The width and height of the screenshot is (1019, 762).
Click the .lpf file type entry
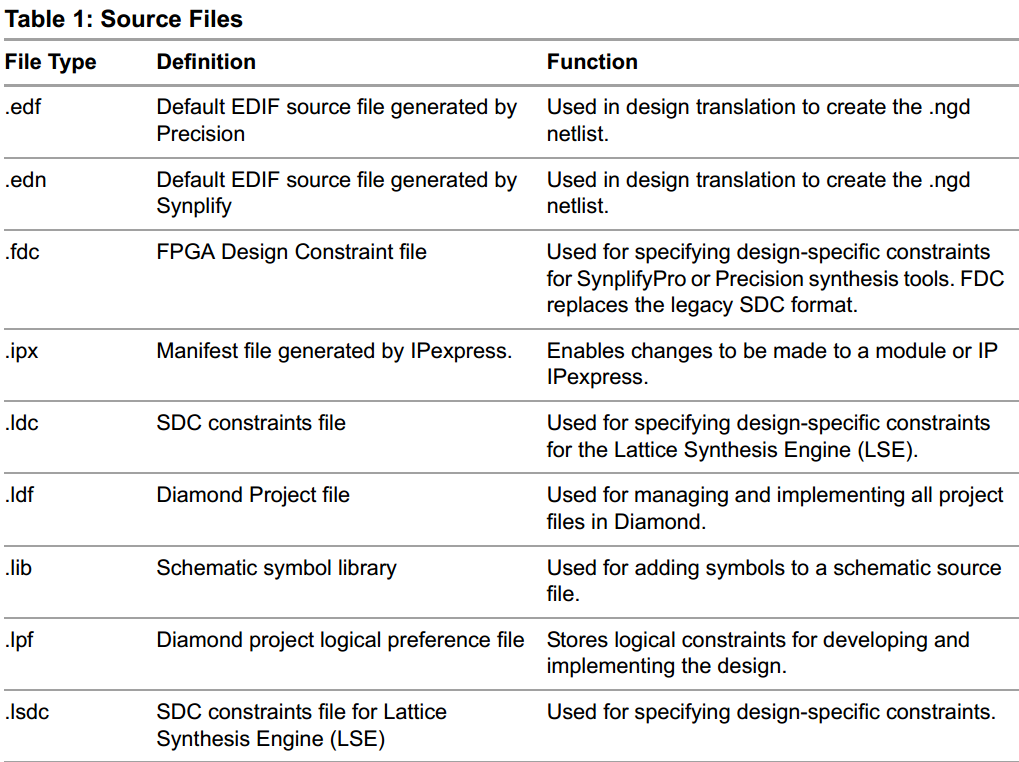(20, 640)
